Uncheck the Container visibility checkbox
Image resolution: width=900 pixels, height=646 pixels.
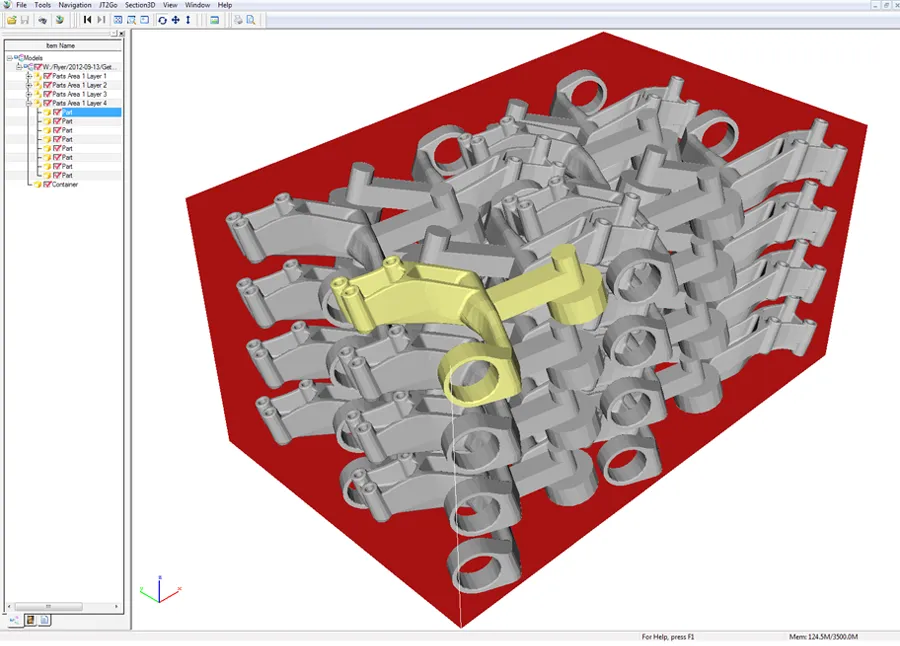47,184
